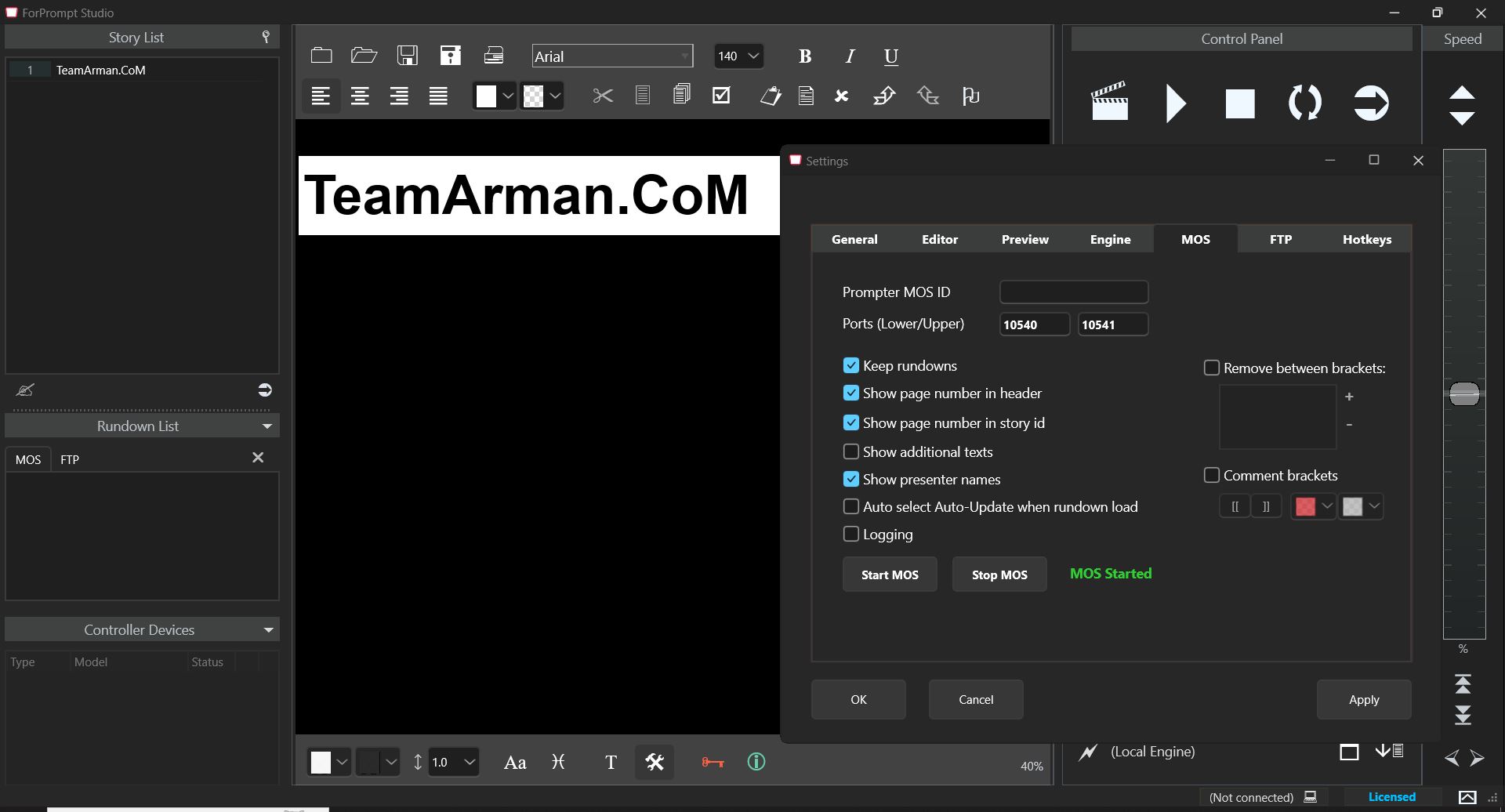
Task: Open an existing script folder icon
Action: pyautogui.click(x=364, y=56)
